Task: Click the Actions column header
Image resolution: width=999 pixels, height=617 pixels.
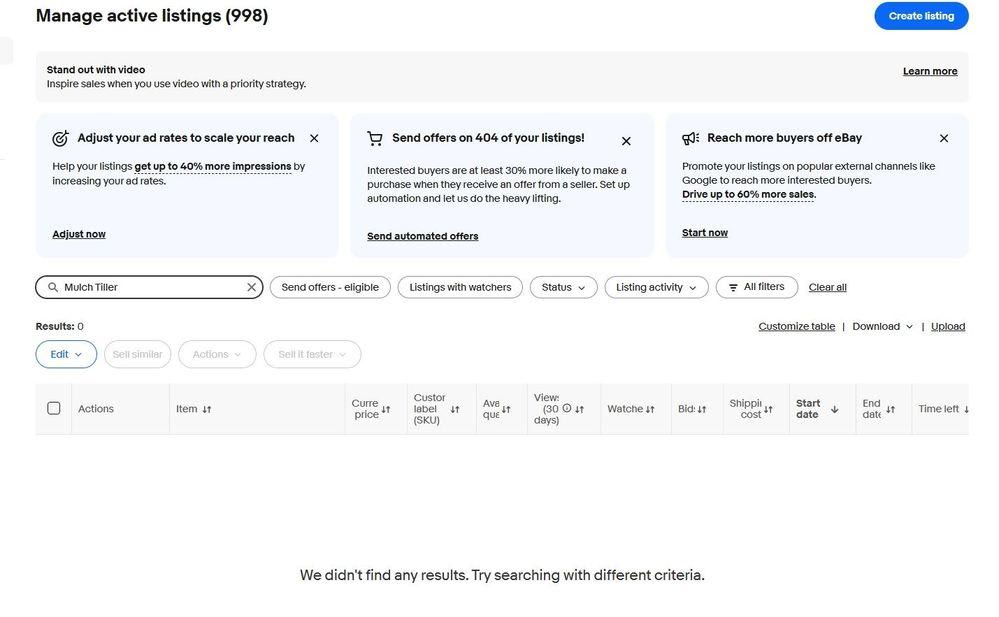Action: pyautogui.click(x=96, y=409)
